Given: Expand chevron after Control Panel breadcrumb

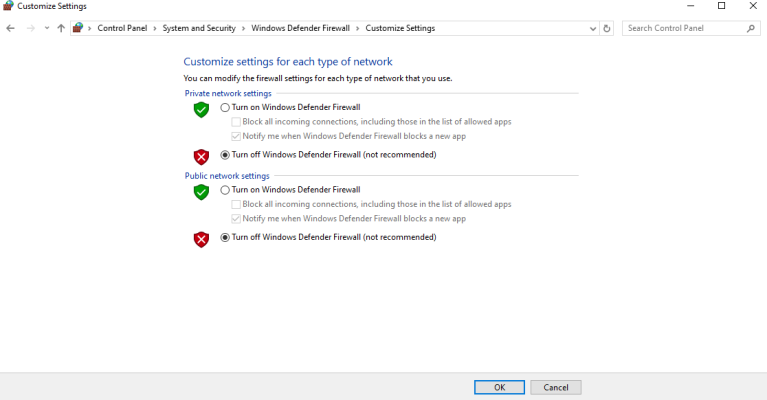Looking at the screenshot, I should 155,28.
